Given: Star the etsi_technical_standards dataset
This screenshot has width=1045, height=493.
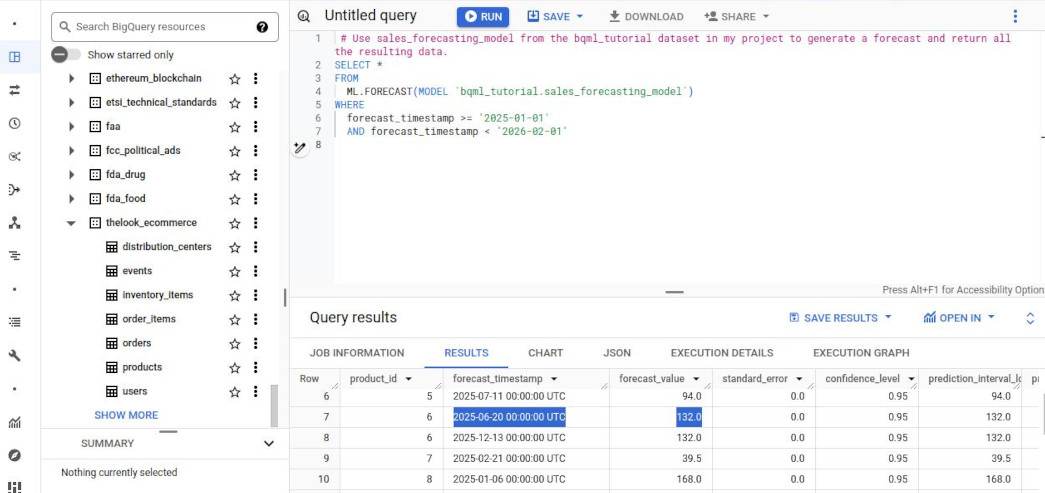Looking at the screenshot, I should (x=235, y=103).
